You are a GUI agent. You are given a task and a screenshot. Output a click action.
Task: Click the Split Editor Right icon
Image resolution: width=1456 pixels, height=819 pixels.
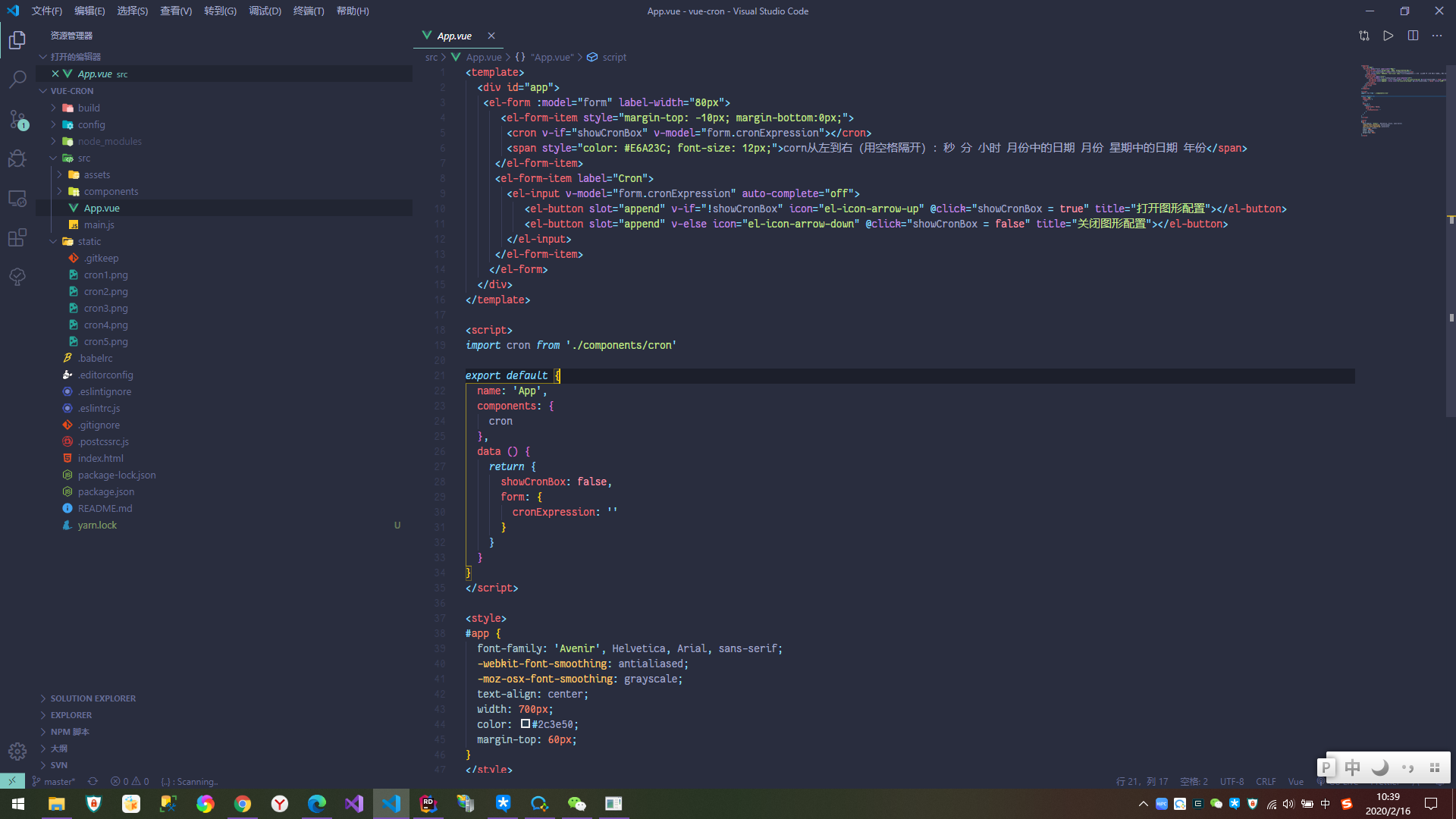pyautogui.click(x=1413, y=36)
